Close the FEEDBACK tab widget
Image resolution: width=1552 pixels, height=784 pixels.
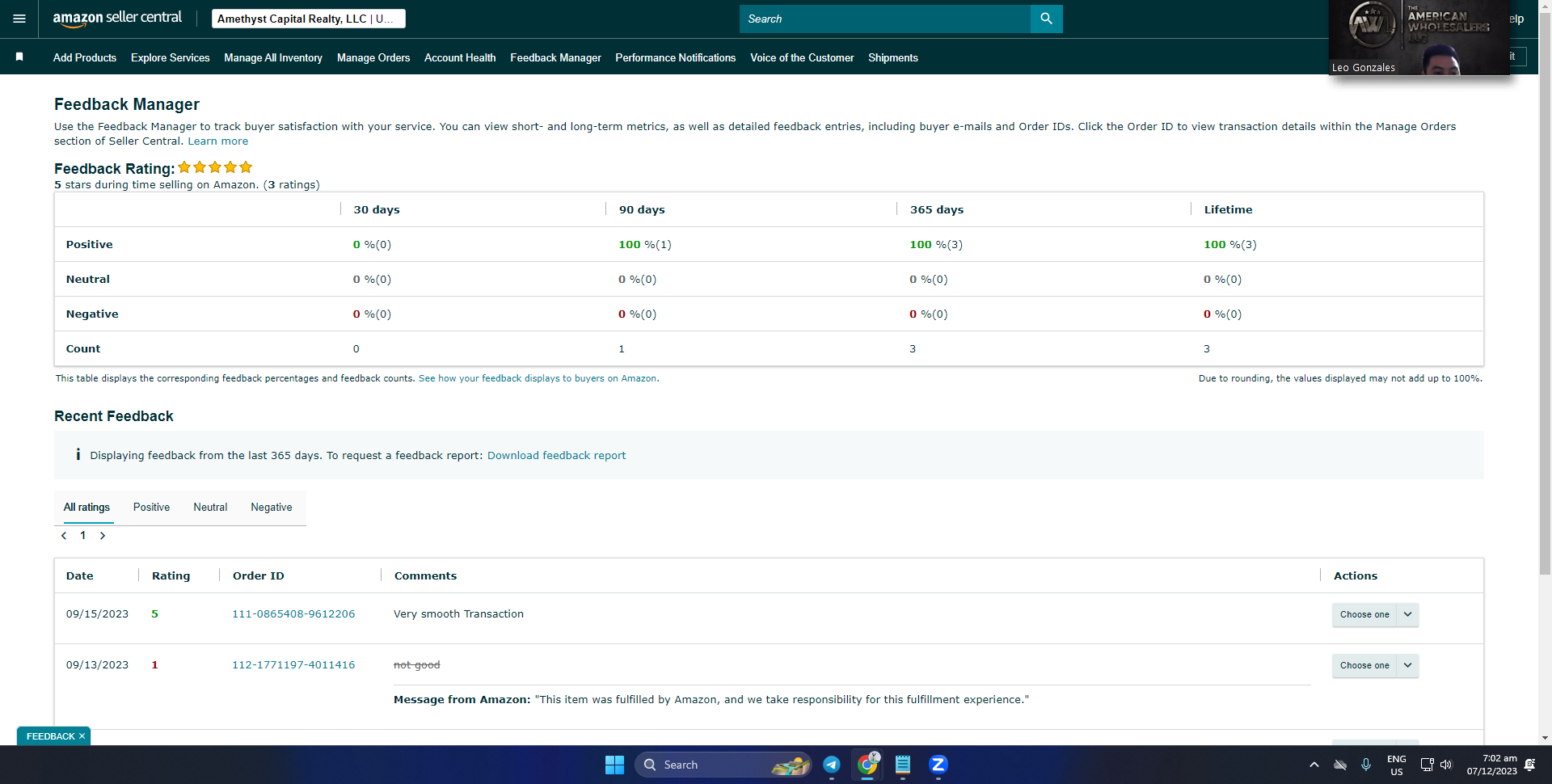tap(82, 736)
